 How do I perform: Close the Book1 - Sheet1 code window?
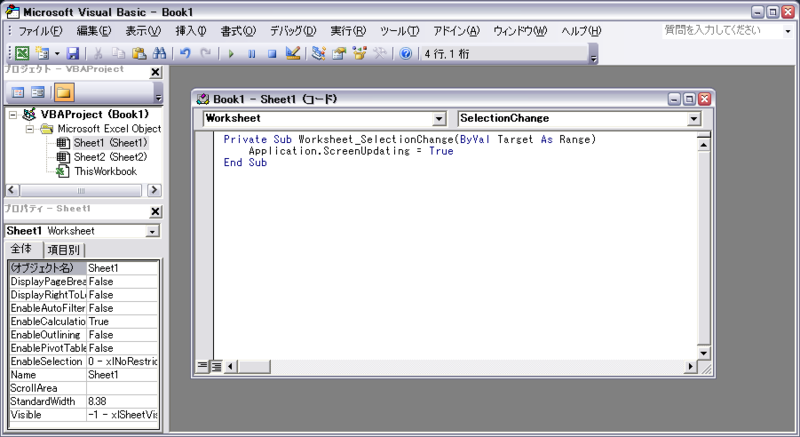705,99
